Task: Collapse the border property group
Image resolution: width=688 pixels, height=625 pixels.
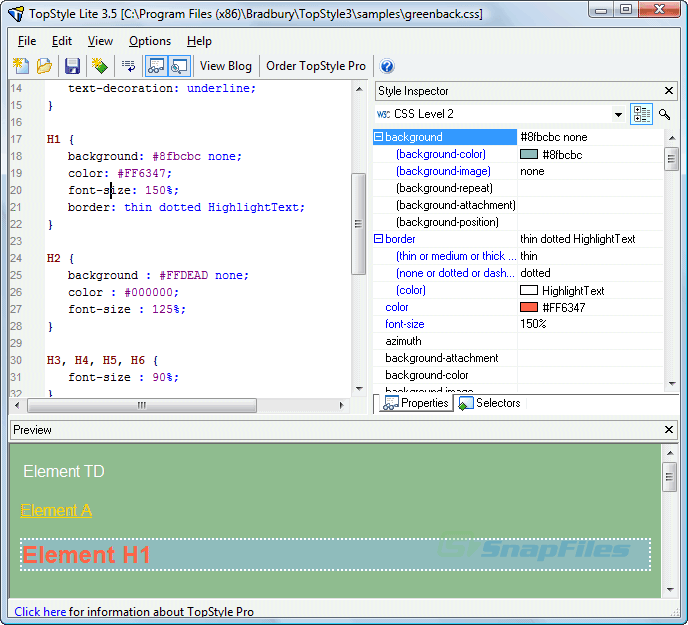Action: point(379,239)
